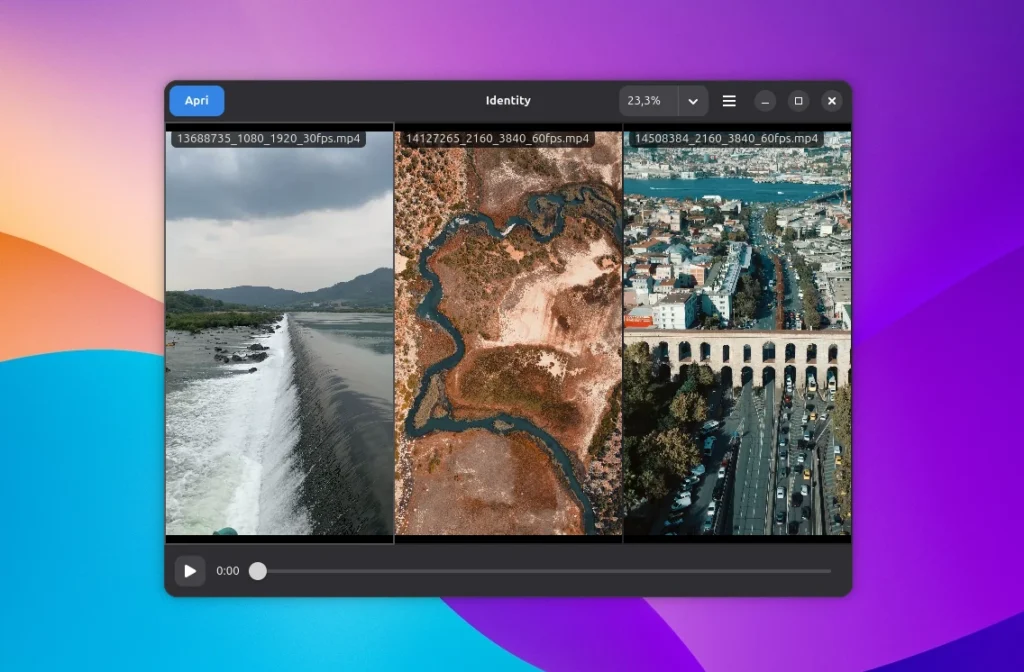Click the 13688735_1080_1920_30fps.mp4 filename label
Screen dimensions: 1024x672
tap(268, 139)
